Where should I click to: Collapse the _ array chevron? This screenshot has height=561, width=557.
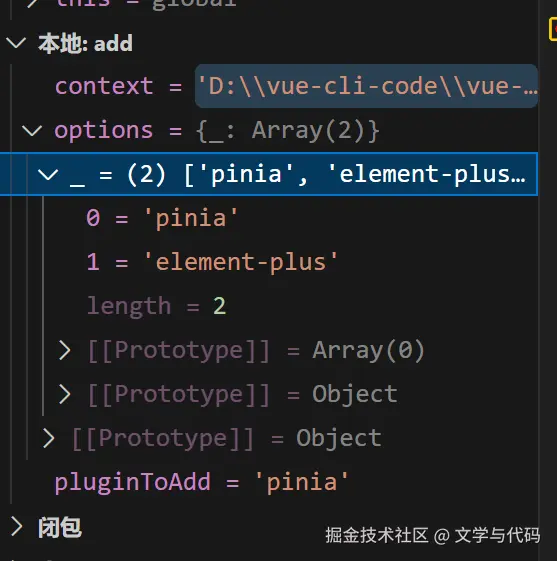coord(48,174)
